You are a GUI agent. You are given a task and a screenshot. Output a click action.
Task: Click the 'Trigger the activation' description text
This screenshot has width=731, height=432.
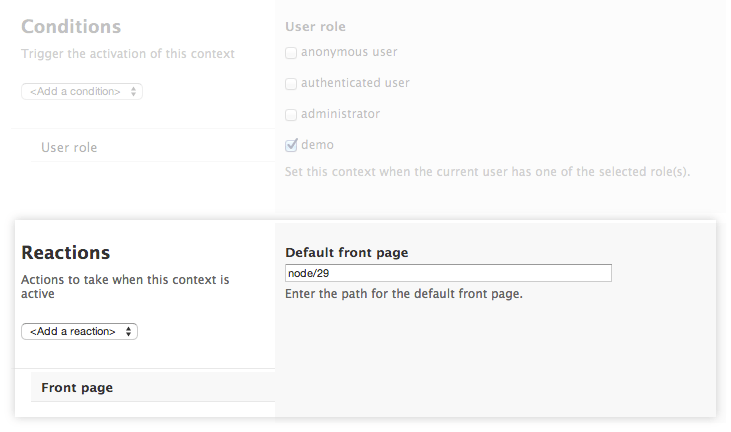click(128, 53)
